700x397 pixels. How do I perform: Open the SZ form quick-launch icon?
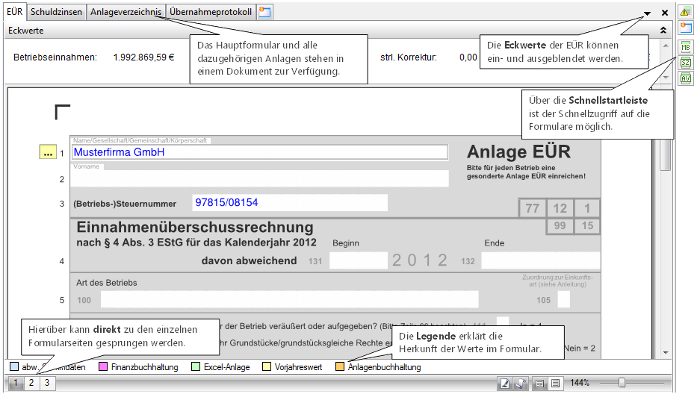coord(685,63)
